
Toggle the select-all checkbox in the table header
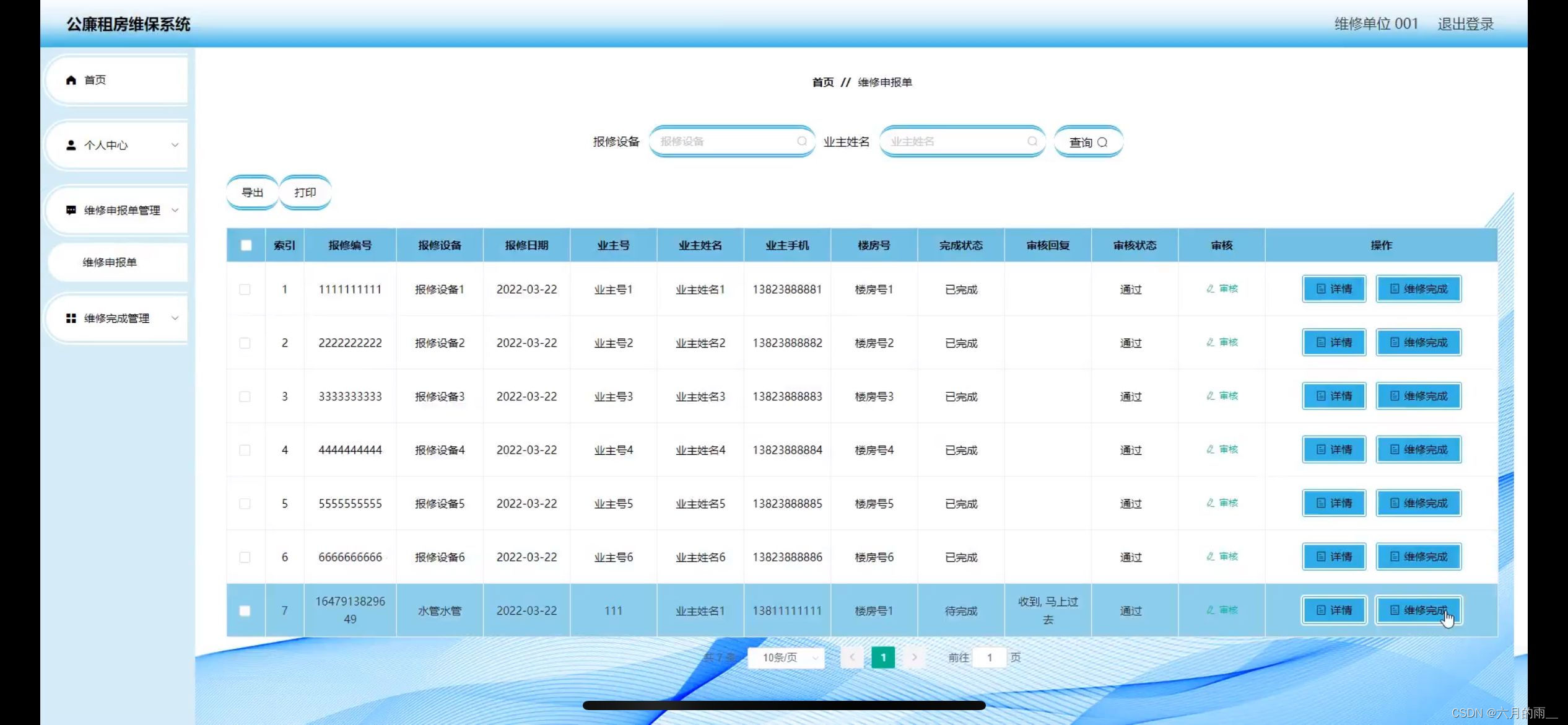coord(246,245)
